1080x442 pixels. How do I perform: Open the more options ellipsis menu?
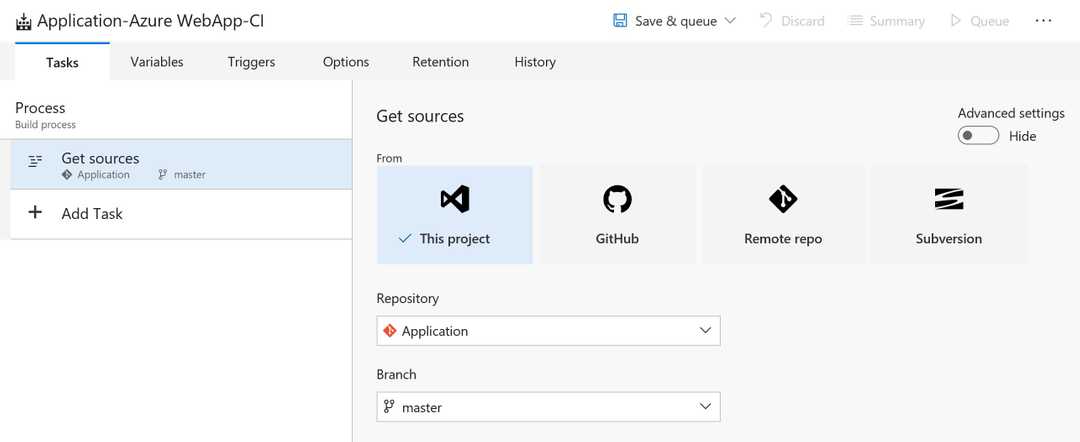[1043, 21]
